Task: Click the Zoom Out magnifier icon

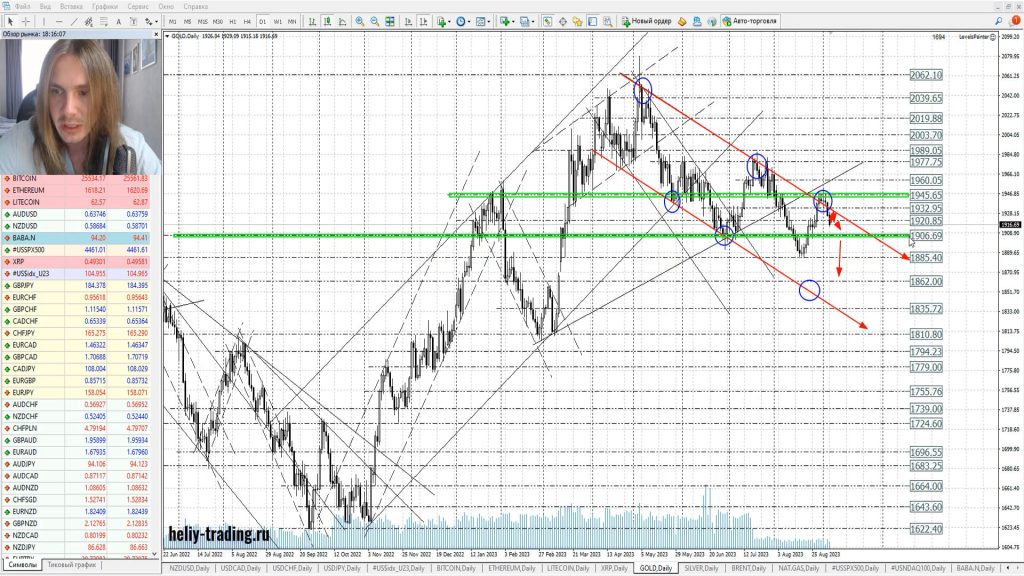Action: [x=375, y=21]
